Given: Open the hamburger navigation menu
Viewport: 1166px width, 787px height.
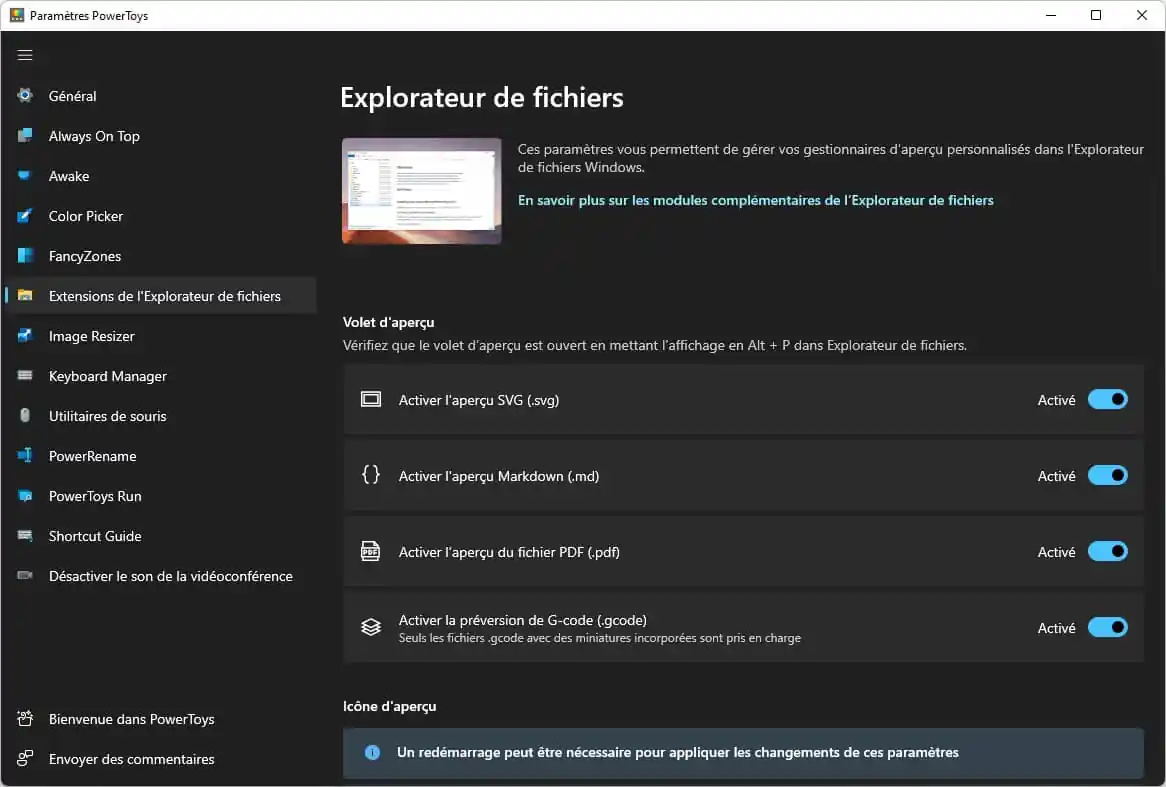Looking at the screenshot, I should pyautogui.click(x=25, y=55).
